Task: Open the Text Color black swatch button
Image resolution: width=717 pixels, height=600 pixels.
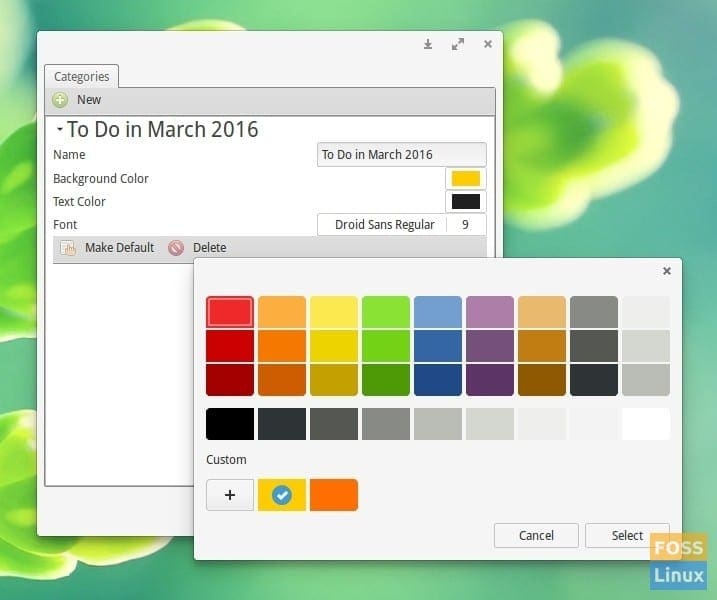Action: (466, 201)
